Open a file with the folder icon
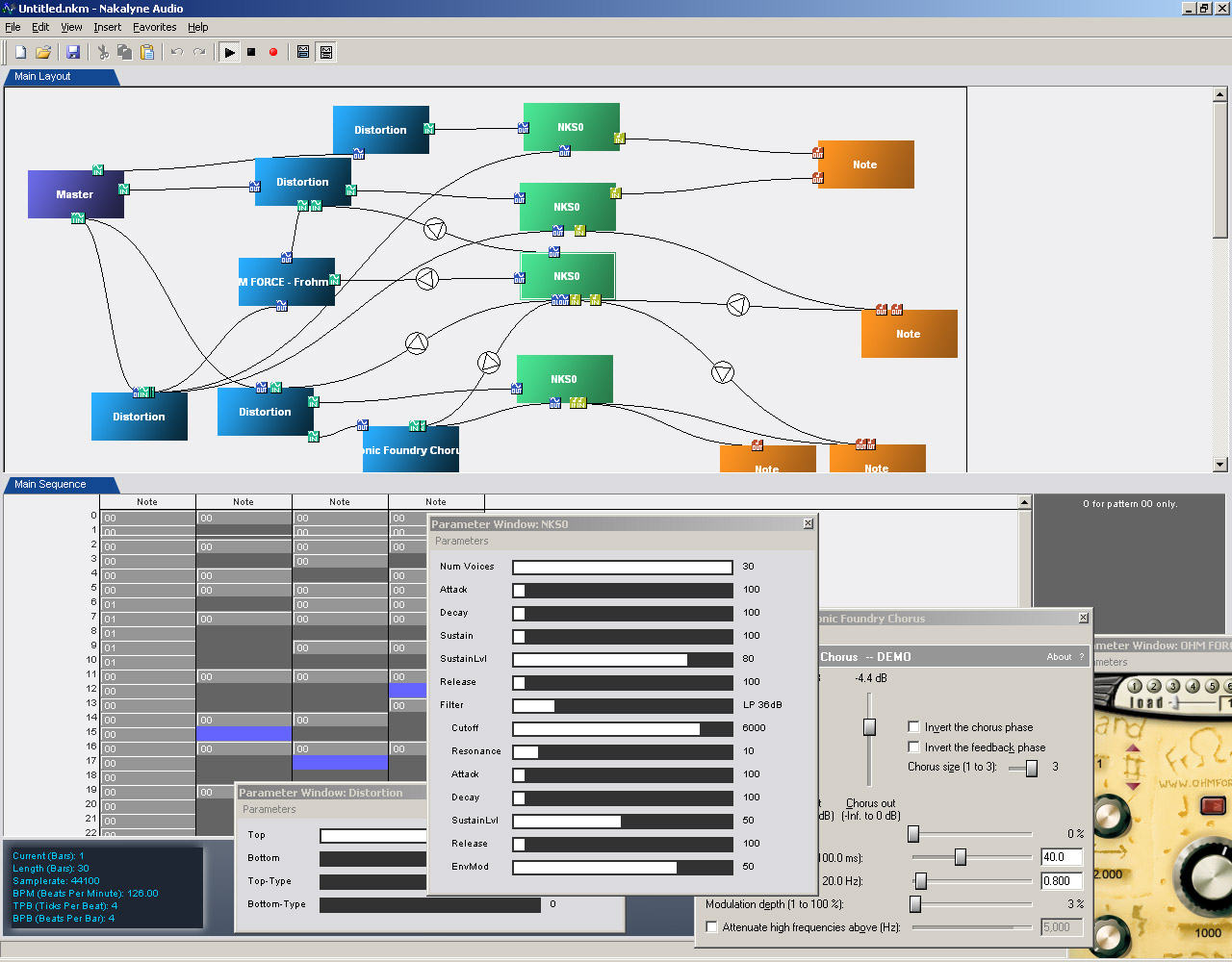The image size is (1232, 962). coord(43,52)
